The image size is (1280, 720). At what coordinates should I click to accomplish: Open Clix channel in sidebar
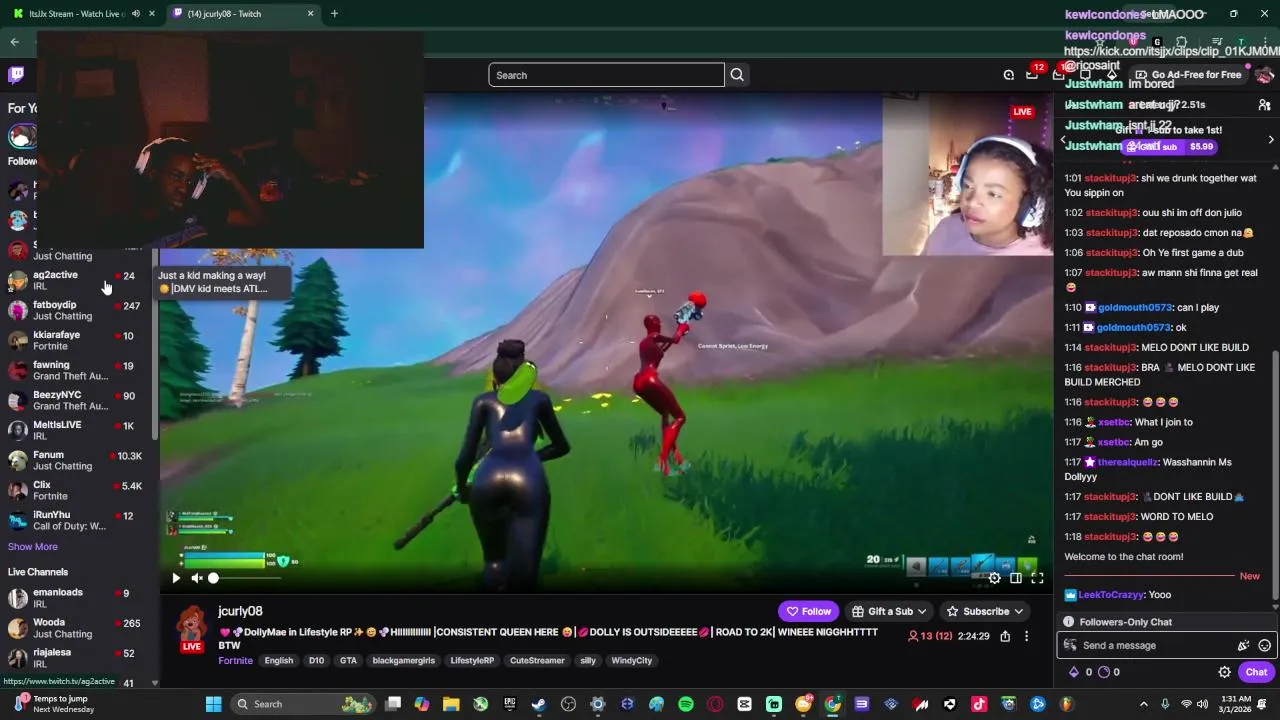[x=76, y=490]
